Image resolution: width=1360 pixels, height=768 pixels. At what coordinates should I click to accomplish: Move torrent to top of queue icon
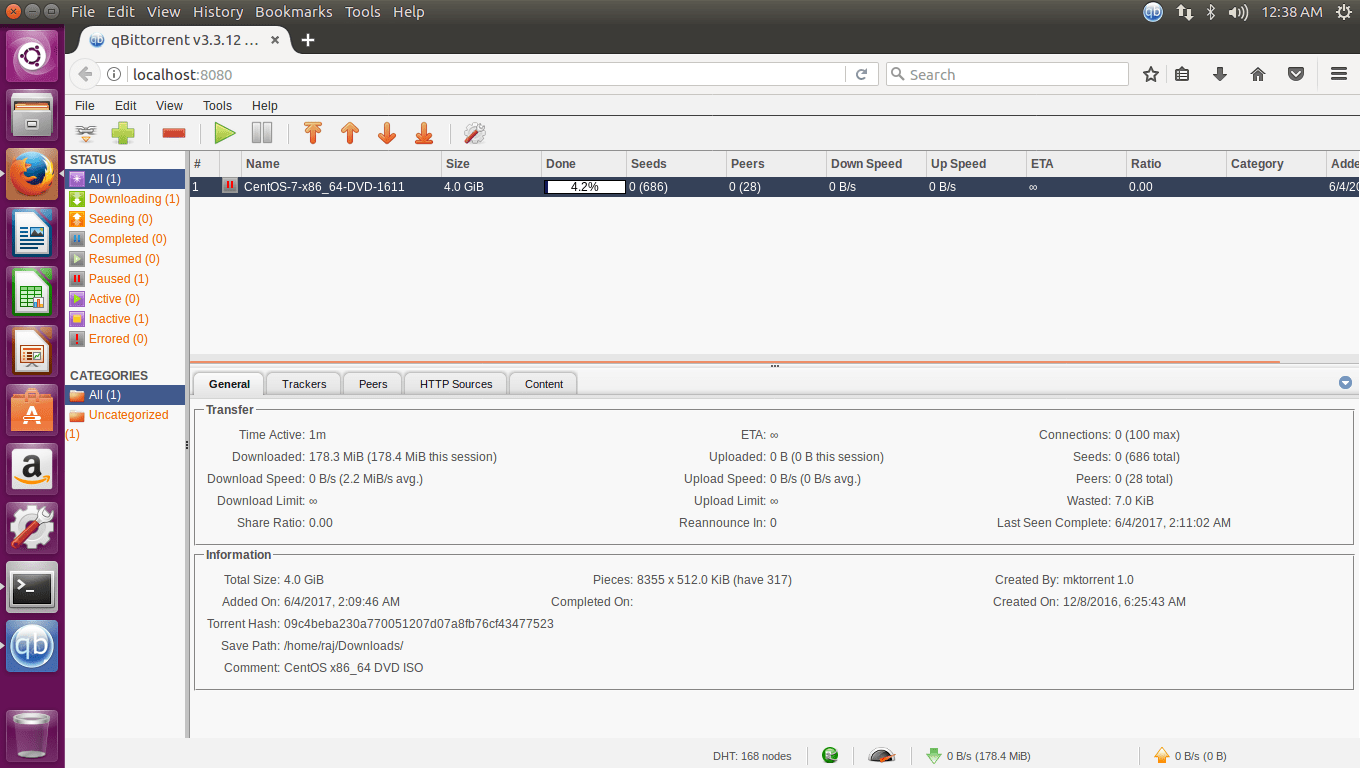(x=313, y=133)
